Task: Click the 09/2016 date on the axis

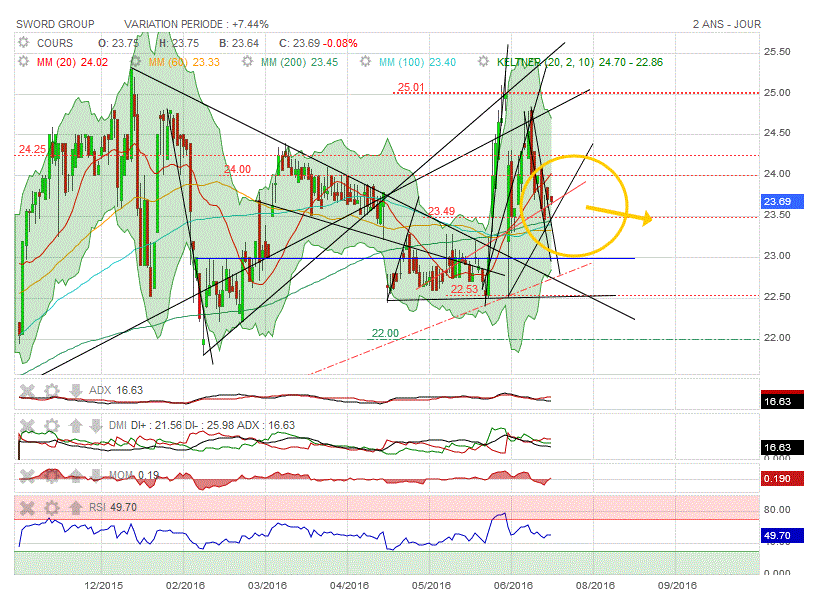Action: coord(677,586)
